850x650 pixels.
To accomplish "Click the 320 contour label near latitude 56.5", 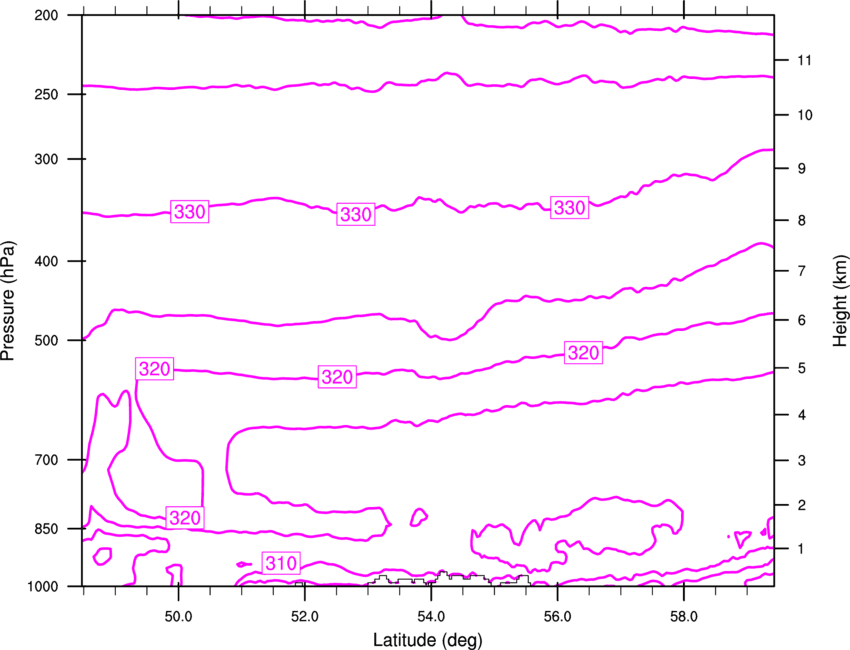I will (583, 352).
